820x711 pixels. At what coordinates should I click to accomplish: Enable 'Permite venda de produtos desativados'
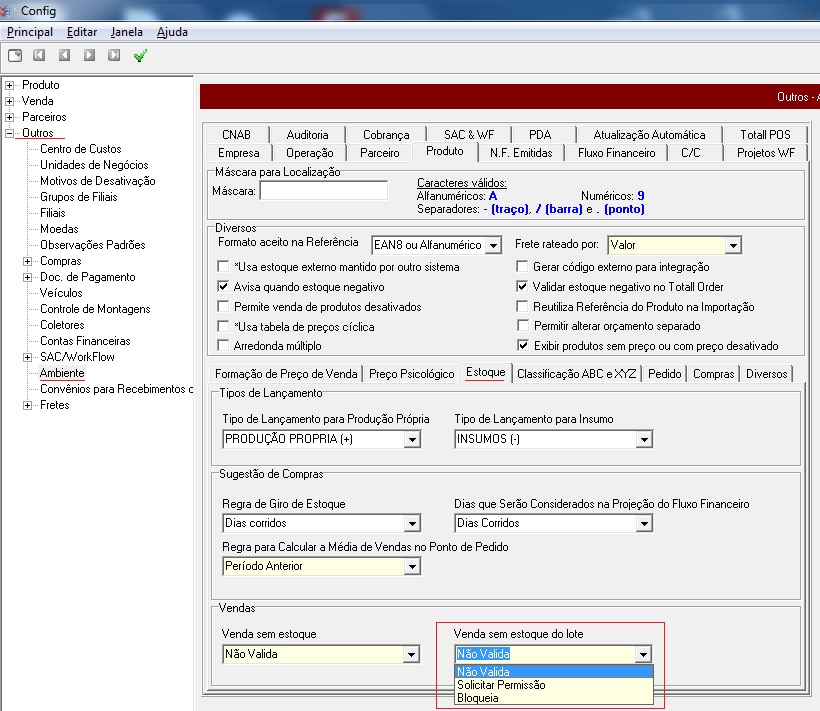223,306
